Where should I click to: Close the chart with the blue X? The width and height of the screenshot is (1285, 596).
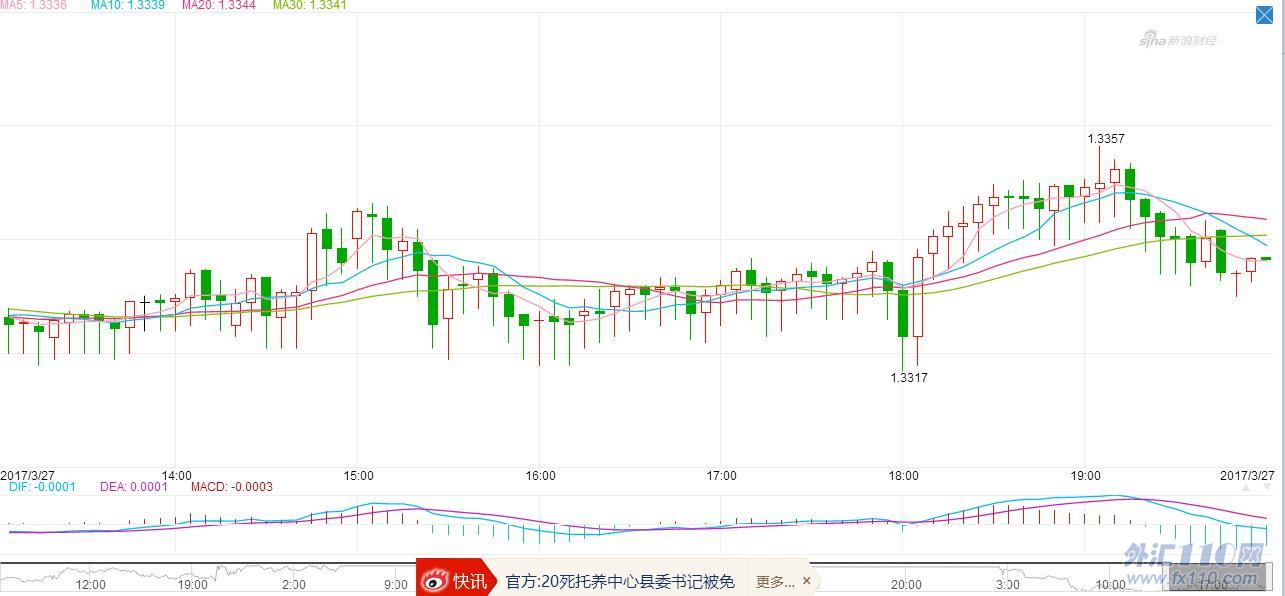[x=1266, y=14]
